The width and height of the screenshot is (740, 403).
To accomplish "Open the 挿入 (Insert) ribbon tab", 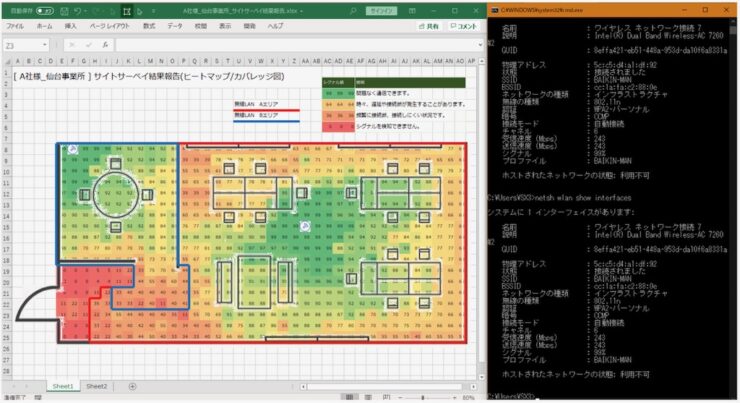I will pos(71,26).
